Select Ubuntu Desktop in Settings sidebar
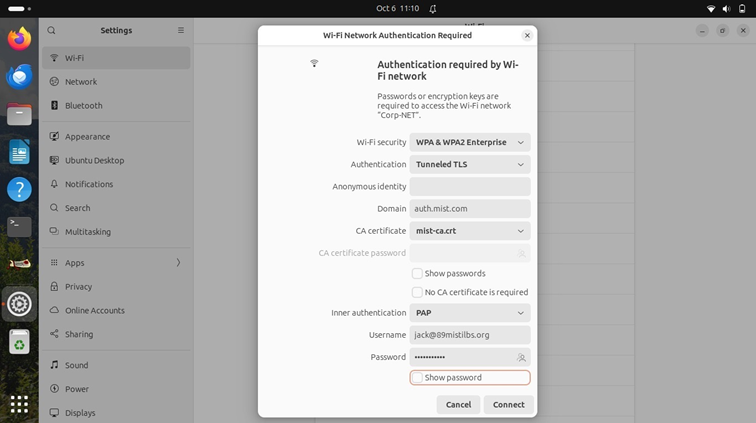 pos(116,161)
